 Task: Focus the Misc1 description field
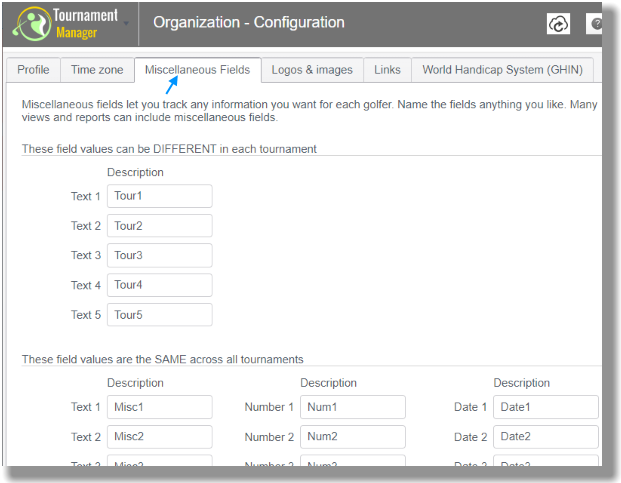160,407
